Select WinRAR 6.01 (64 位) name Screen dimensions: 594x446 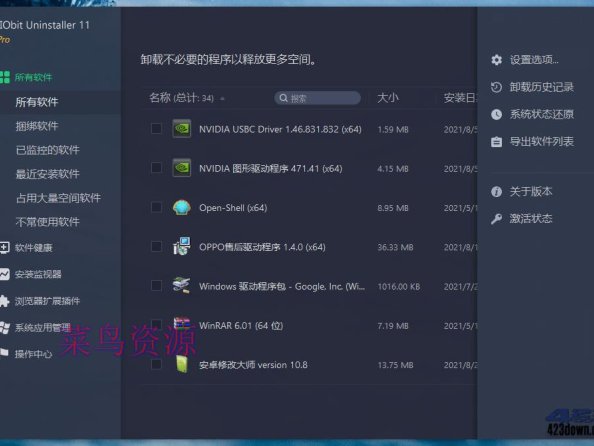pyautogui.click(x=241, y=326)
